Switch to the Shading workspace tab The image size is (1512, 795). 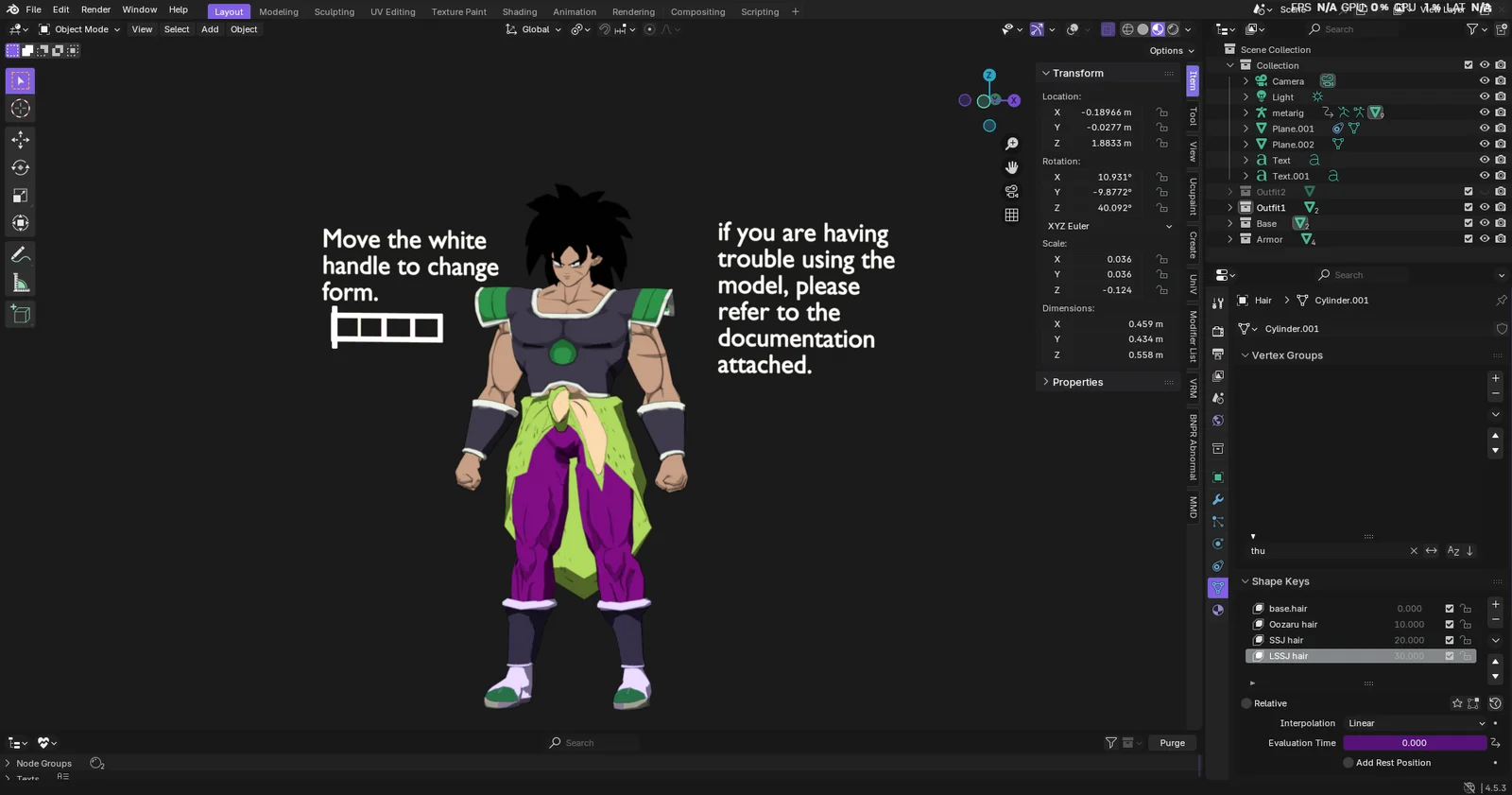(520, 11)
